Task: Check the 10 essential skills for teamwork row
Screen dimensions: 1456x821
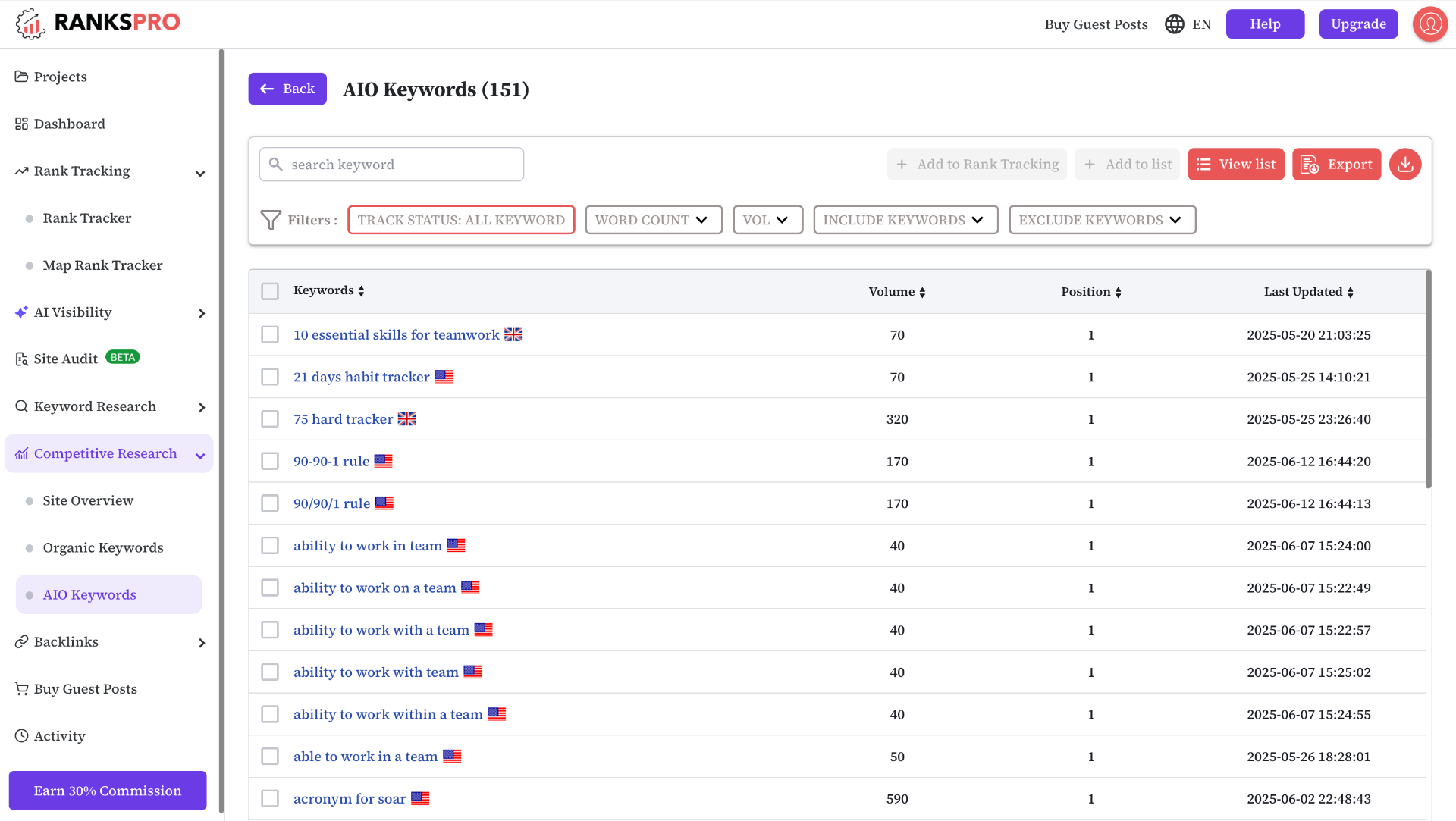Action: [270, 335]
